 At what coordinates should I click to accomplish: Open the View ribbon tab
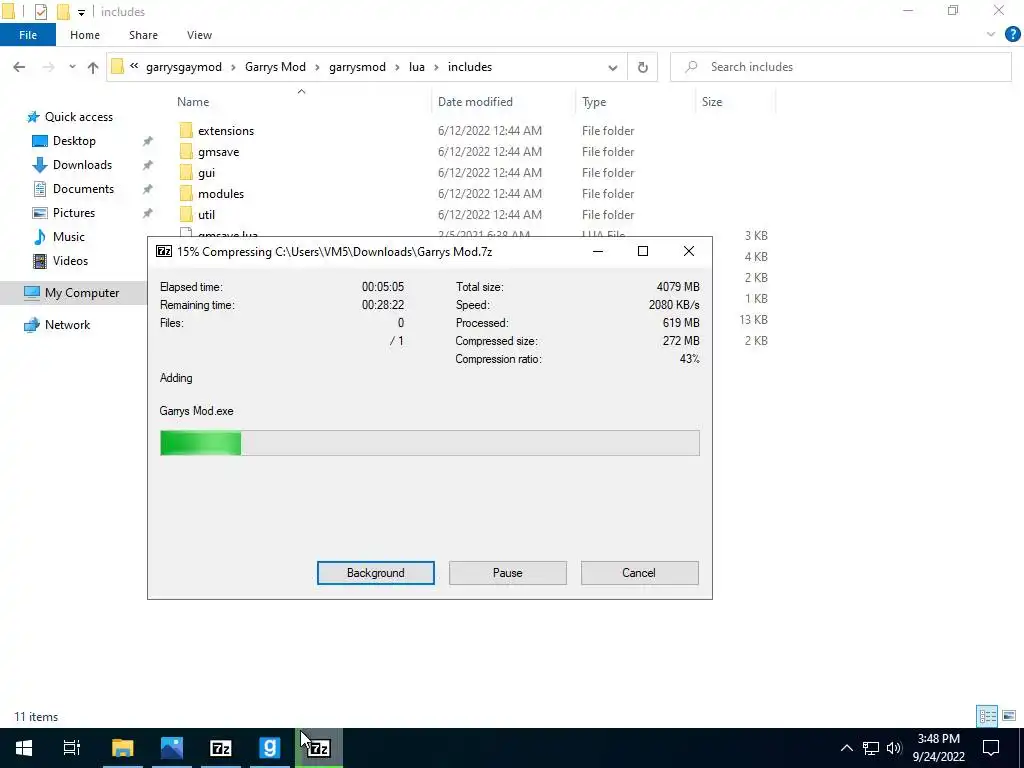click(x=199, y=35)
